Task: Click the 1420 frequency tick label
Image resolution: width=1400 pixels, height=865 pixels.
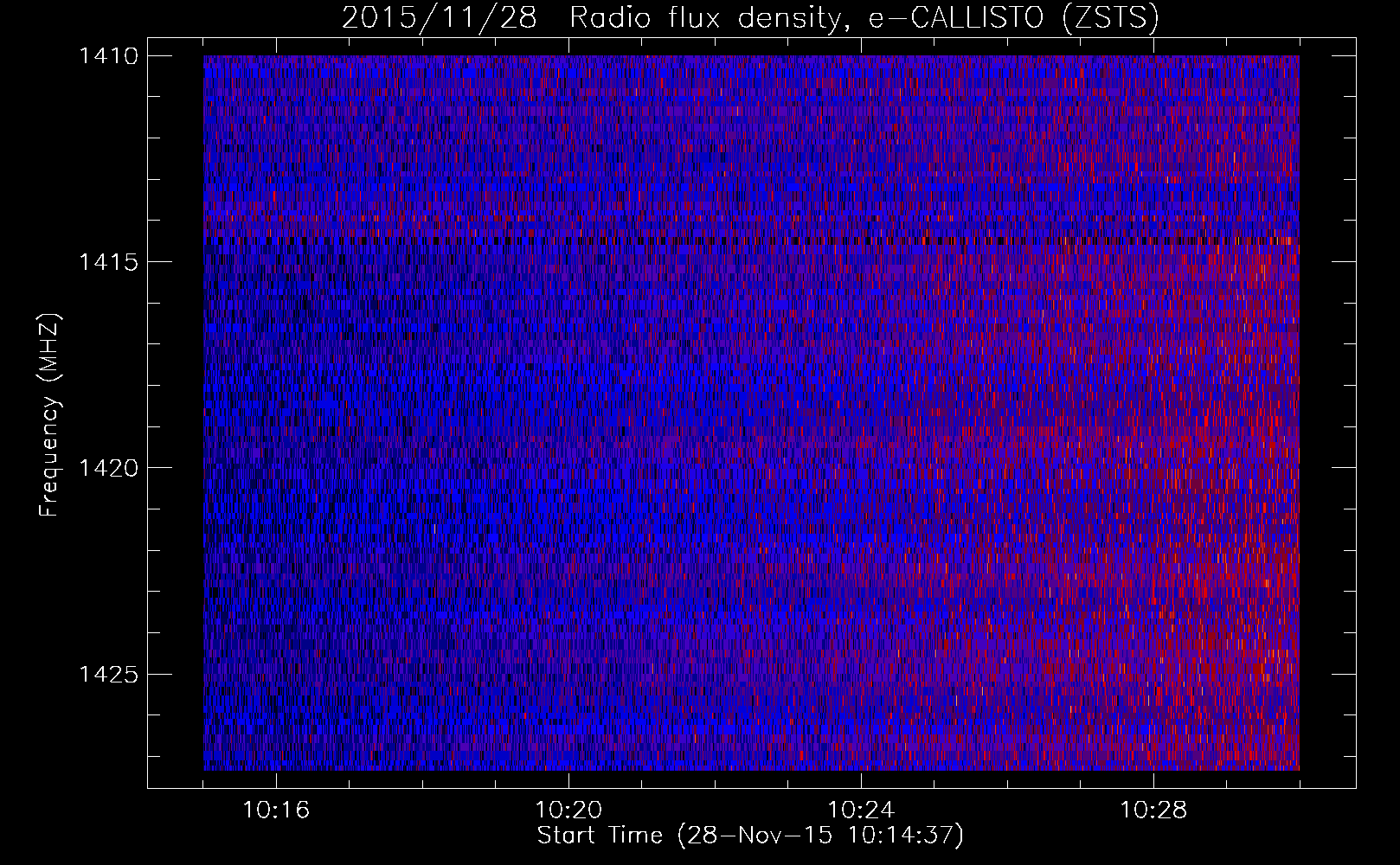Action: (108, 468)
